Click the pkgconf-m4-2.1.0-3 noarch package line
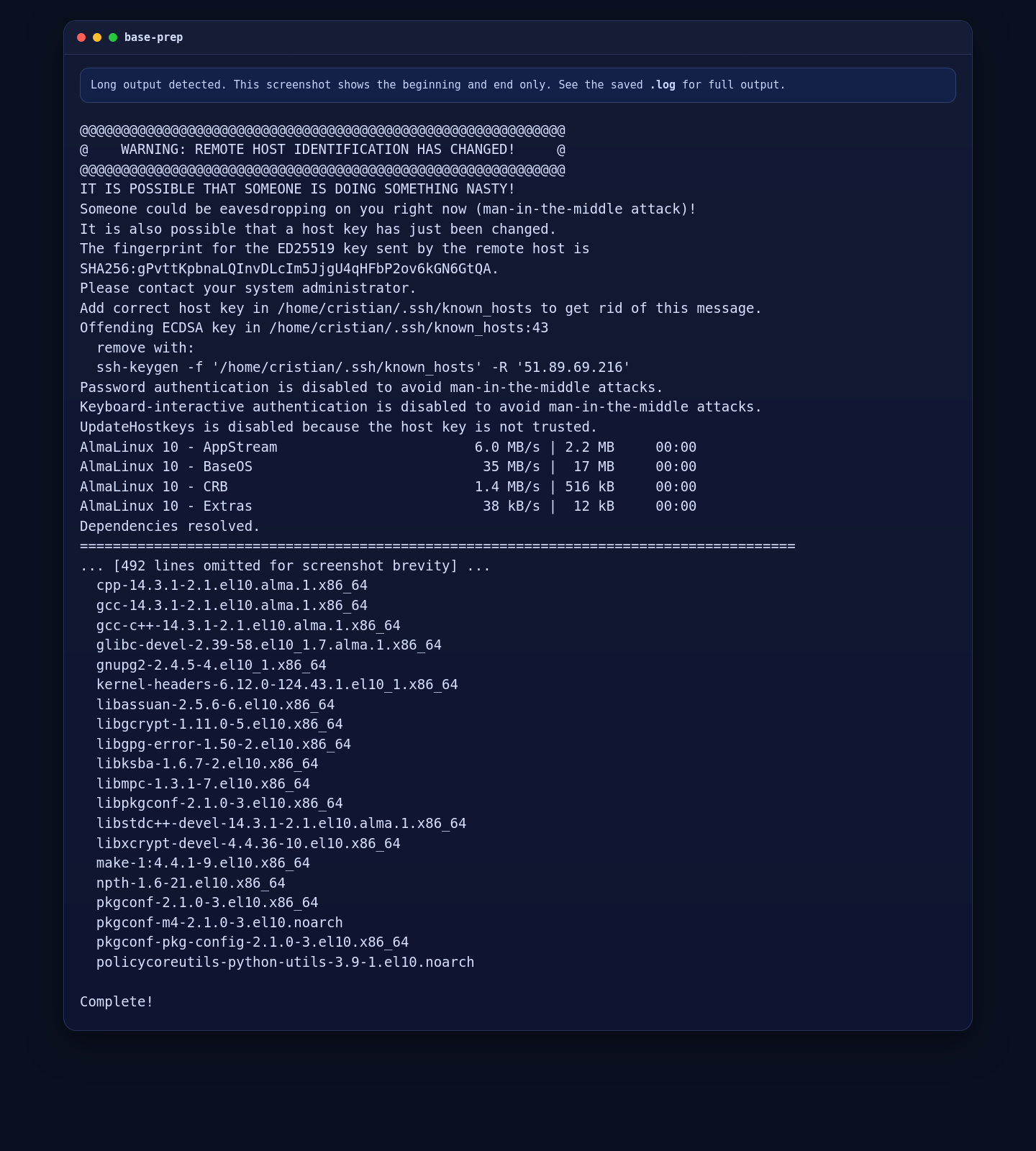The image size is (1036, 1151). 219,923
